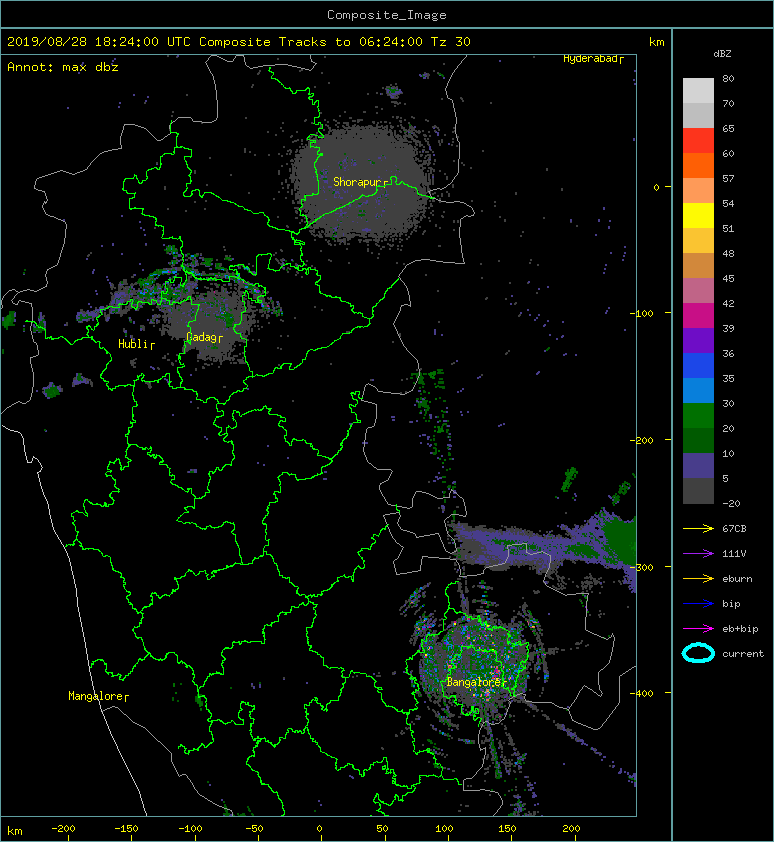Click the eburn yellow arrow legend icon
This screenshot has width=774, height=842.
[698, 579]
